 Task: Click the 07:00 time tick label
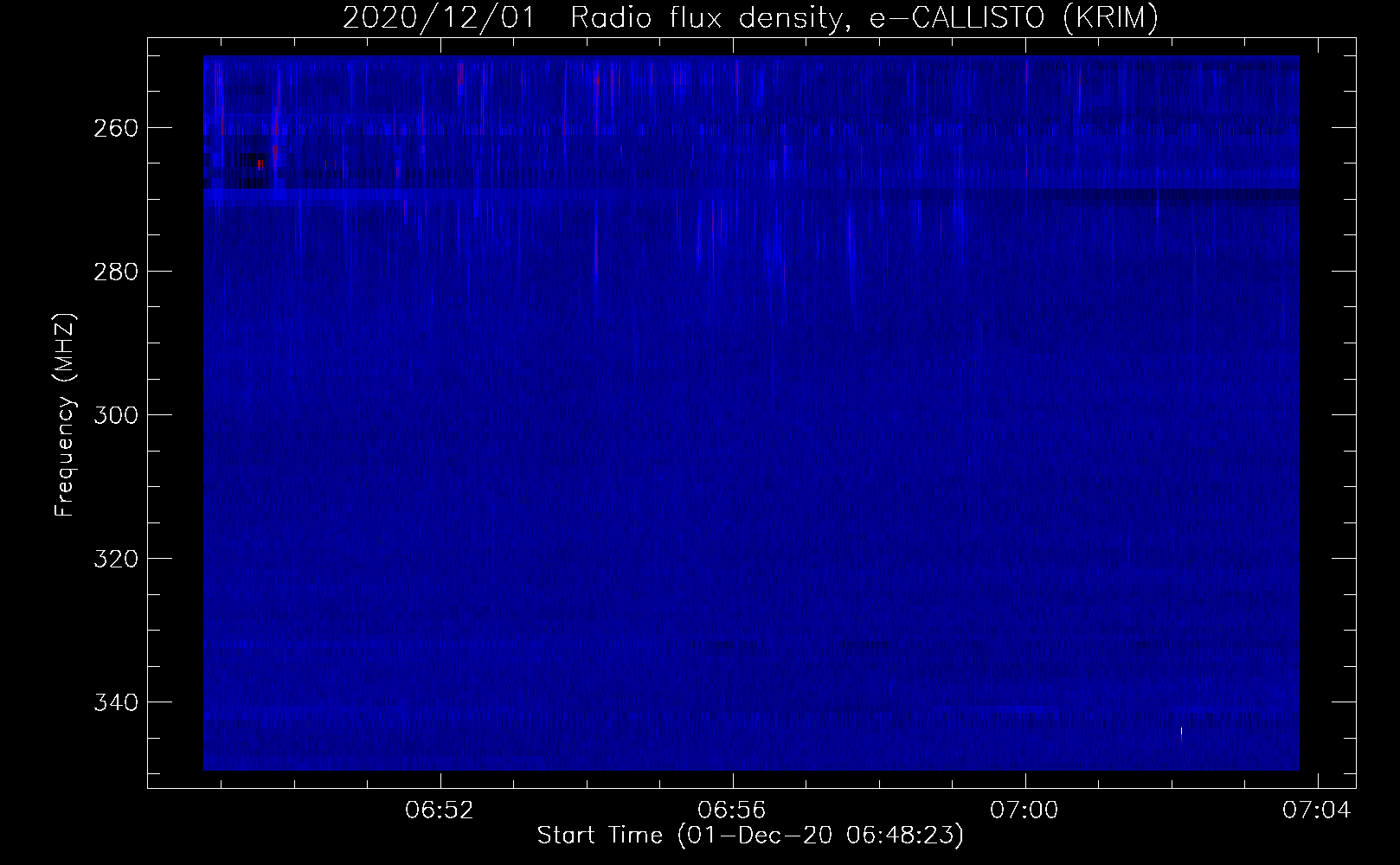click(1025, 811)
